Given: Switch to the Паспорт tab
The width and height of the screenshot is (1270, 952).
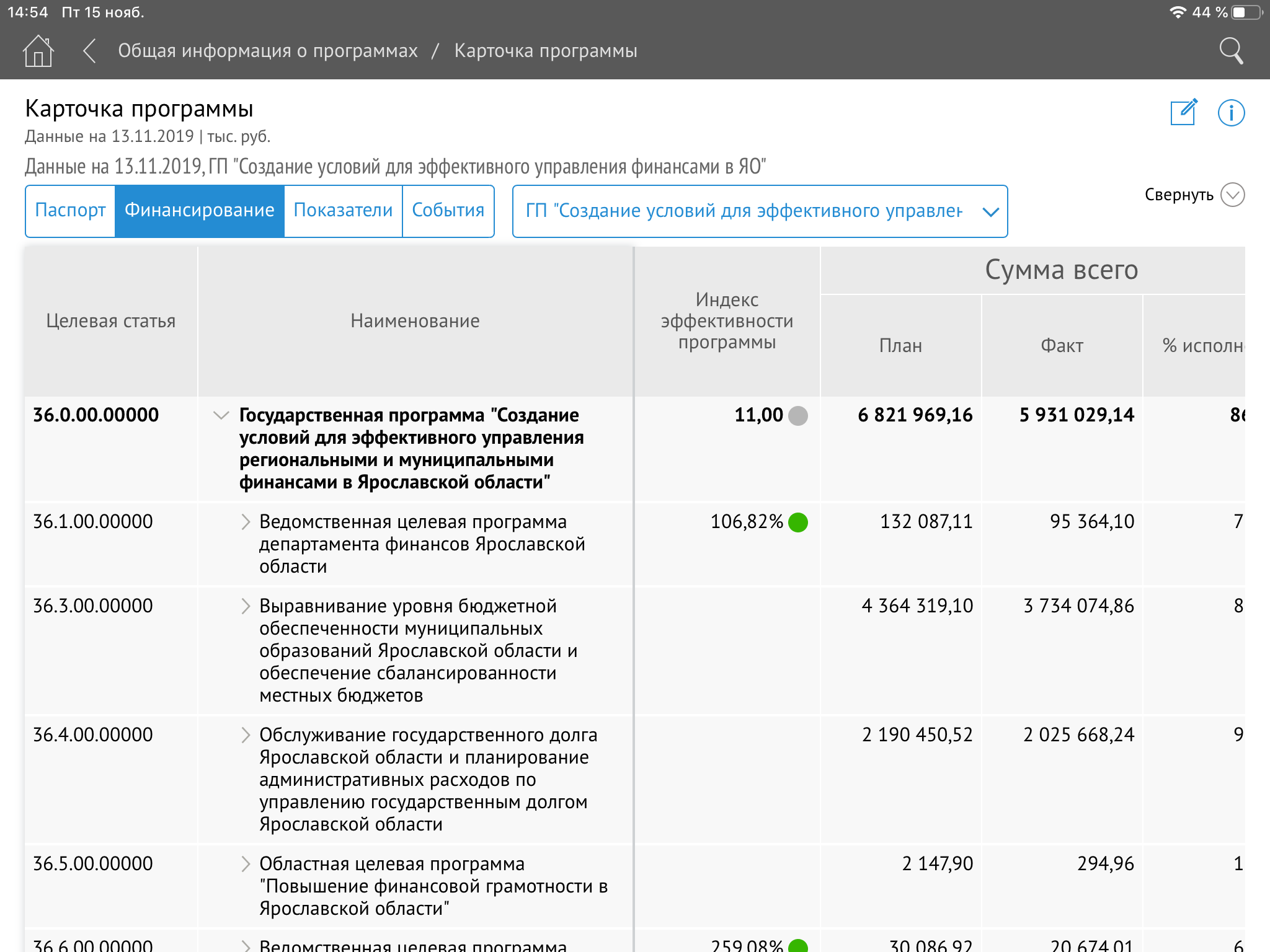Looking at the screenshot, I should [x=70, y=211].
